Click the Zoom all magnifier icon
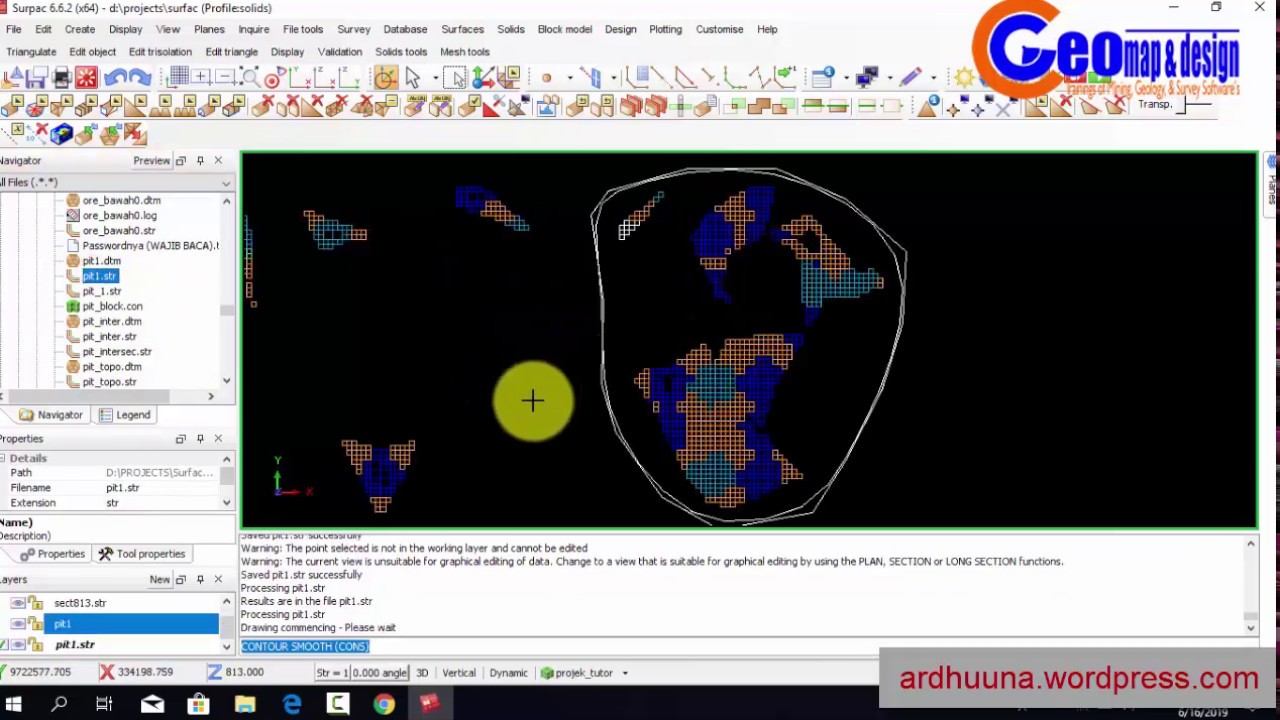The image size is (1280, 720). click(x=249, y=77)
